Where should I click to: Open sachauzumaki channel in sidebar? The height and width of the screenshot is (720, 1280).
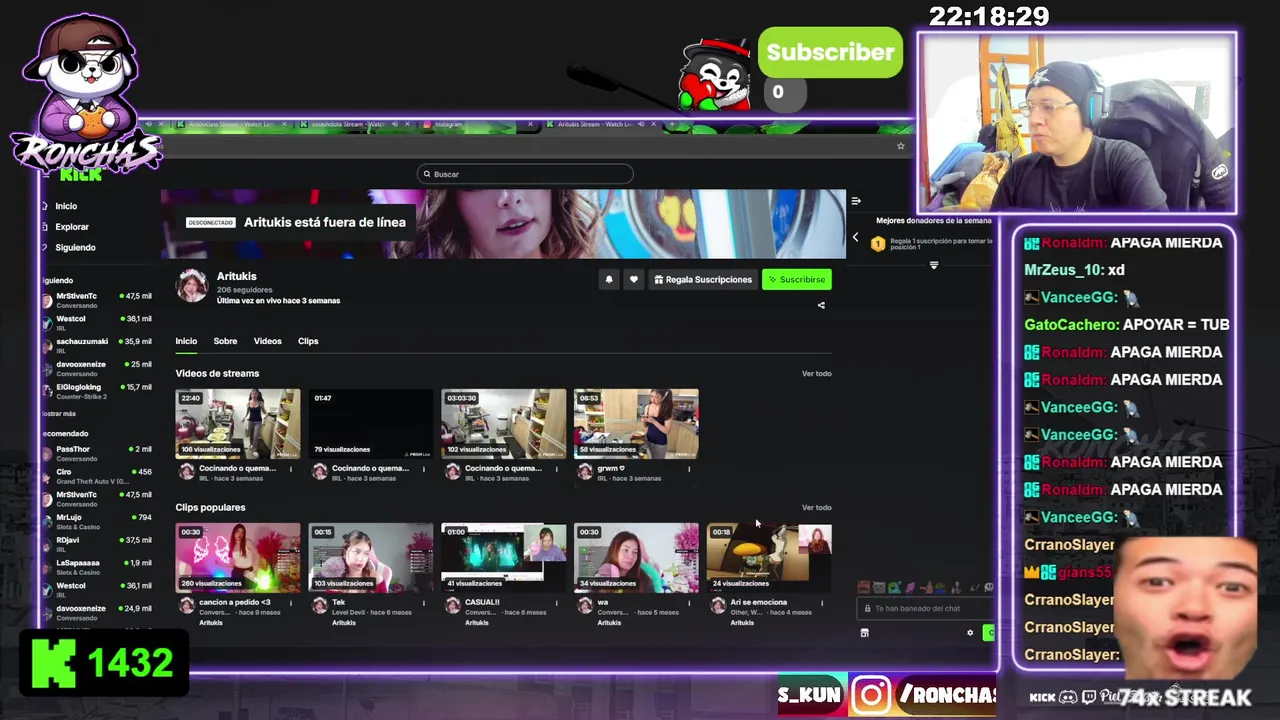click(x=97, y=345)
